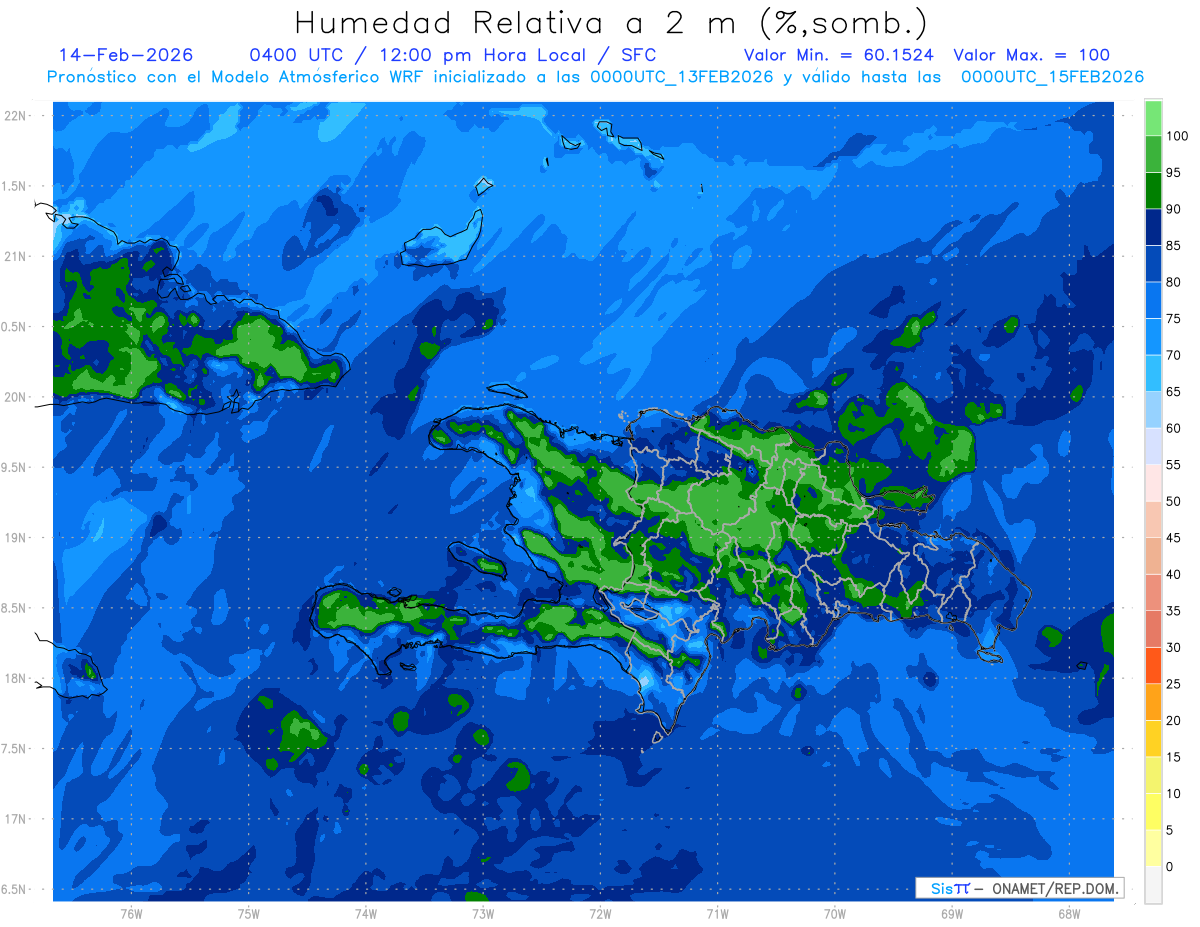Click the "73W" longitude label
This screenshot has height=927, width=1200.
coord(483,913)
